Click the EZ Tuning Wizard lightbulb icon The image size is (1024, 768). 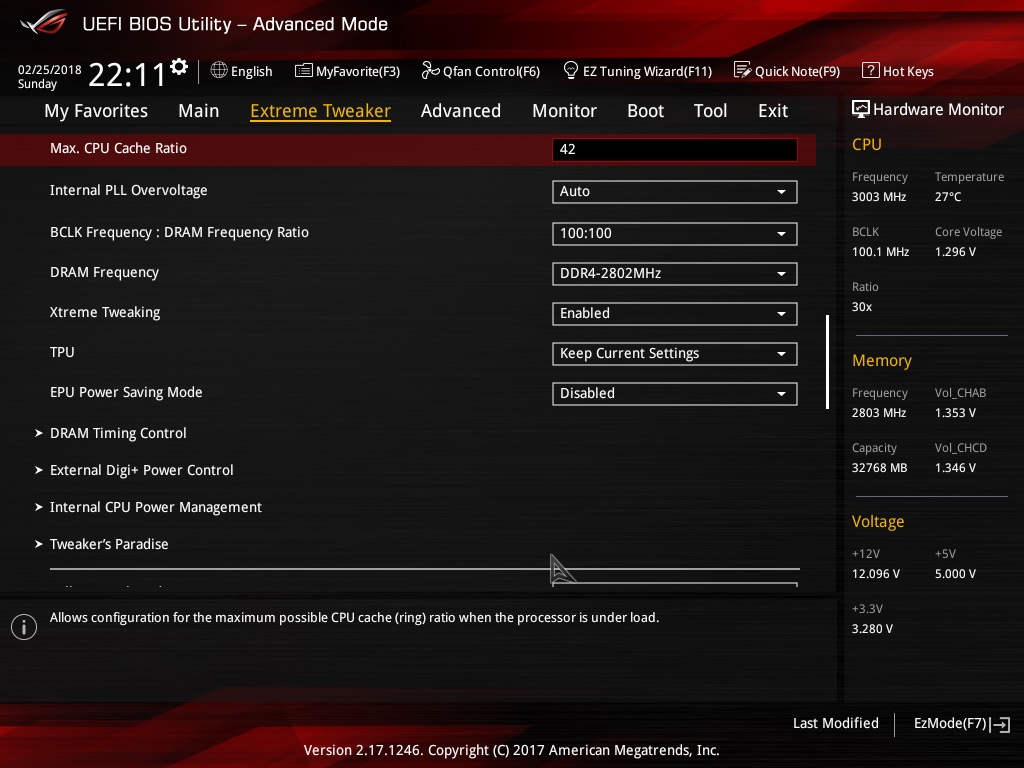[570, 70]
